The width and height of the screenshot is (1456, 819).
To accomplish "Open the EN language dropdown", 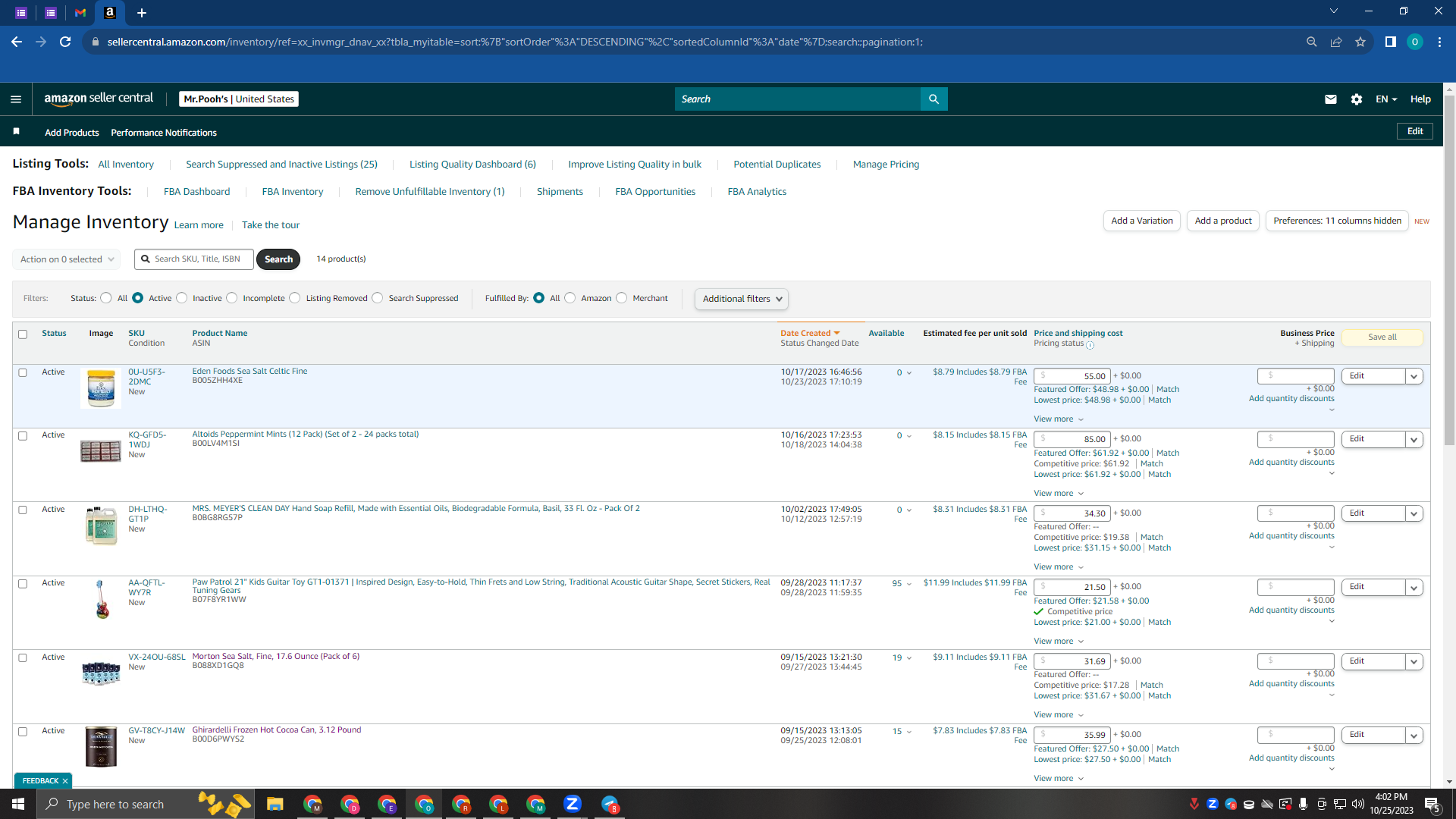I will tap(1386, 99).
